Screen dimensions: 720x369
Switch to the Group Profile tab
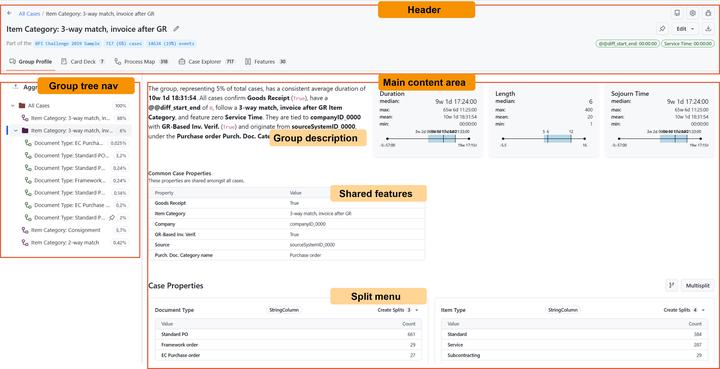31,62
